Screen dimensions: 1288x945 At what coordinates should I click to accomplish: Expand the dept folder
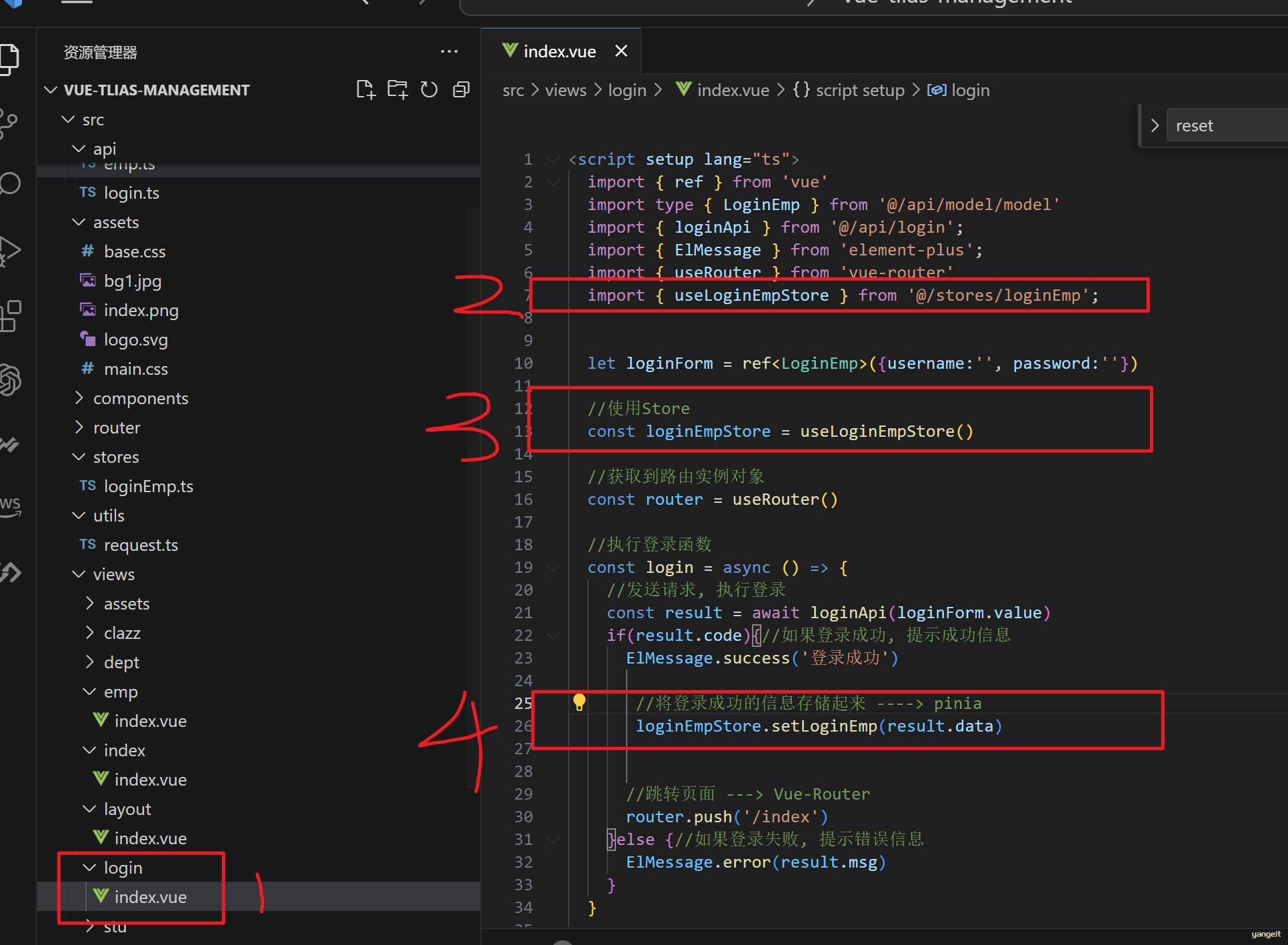pyautogui.click(x=89, y=662)
